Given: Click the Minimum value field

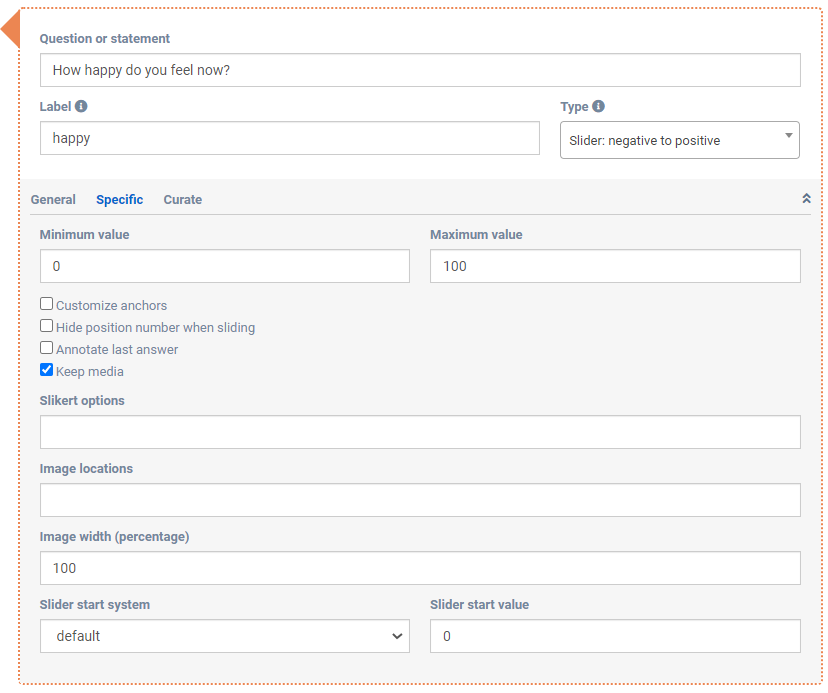Looking at the screenshot, I should tap(224, 266).
